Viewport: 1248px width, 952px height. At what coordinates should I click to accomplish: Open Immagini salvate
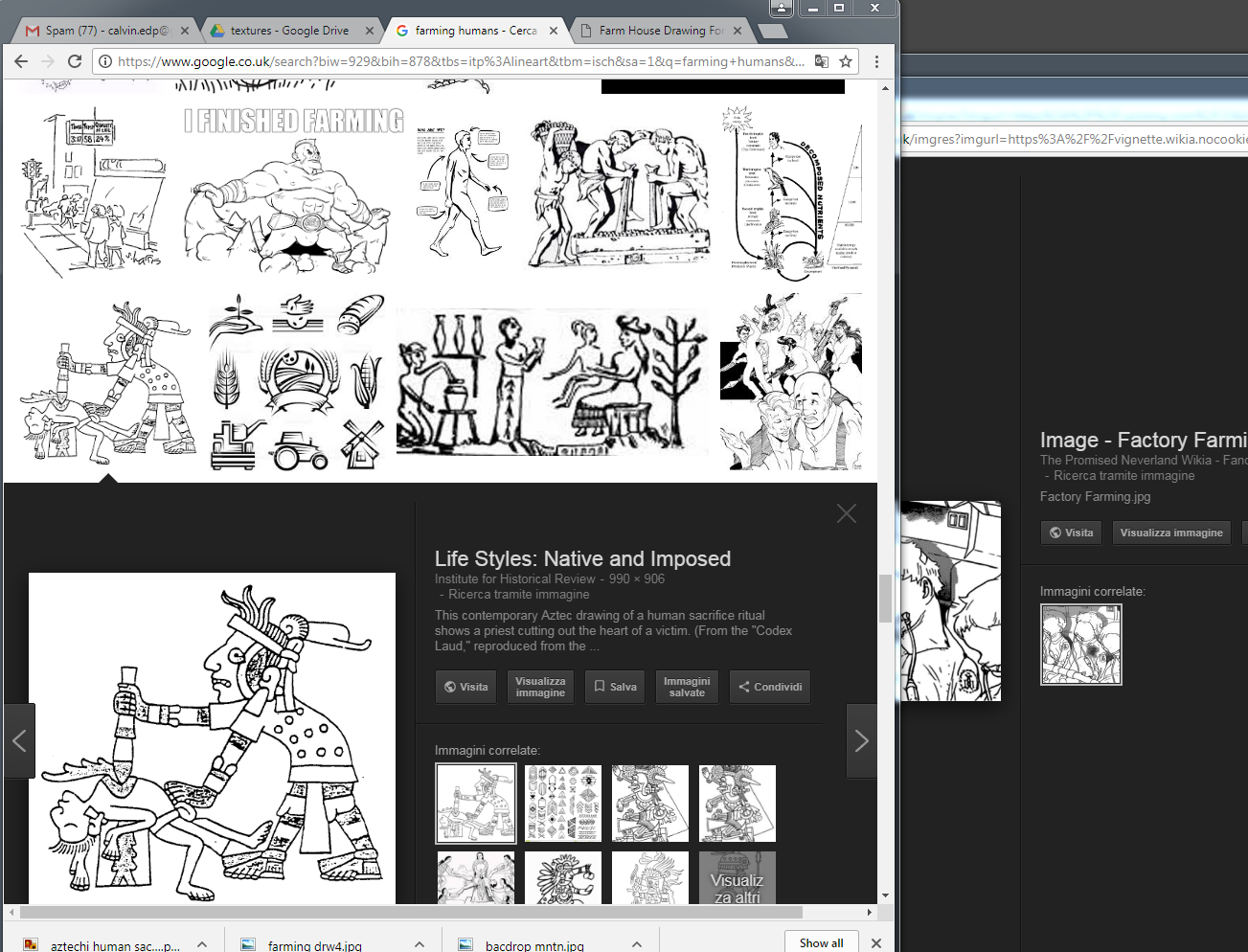(x=687, y=687)
